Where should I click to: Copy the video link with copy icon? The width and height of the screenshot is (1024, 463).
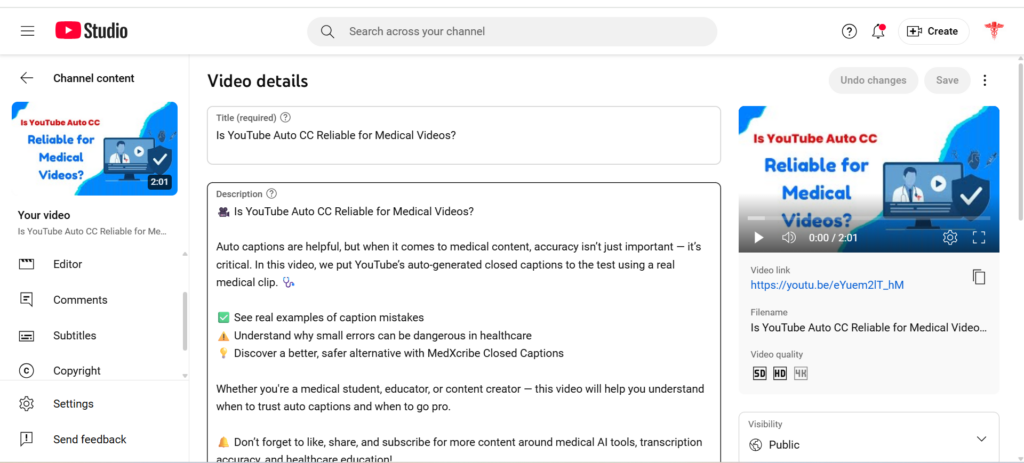coord(978,277)
